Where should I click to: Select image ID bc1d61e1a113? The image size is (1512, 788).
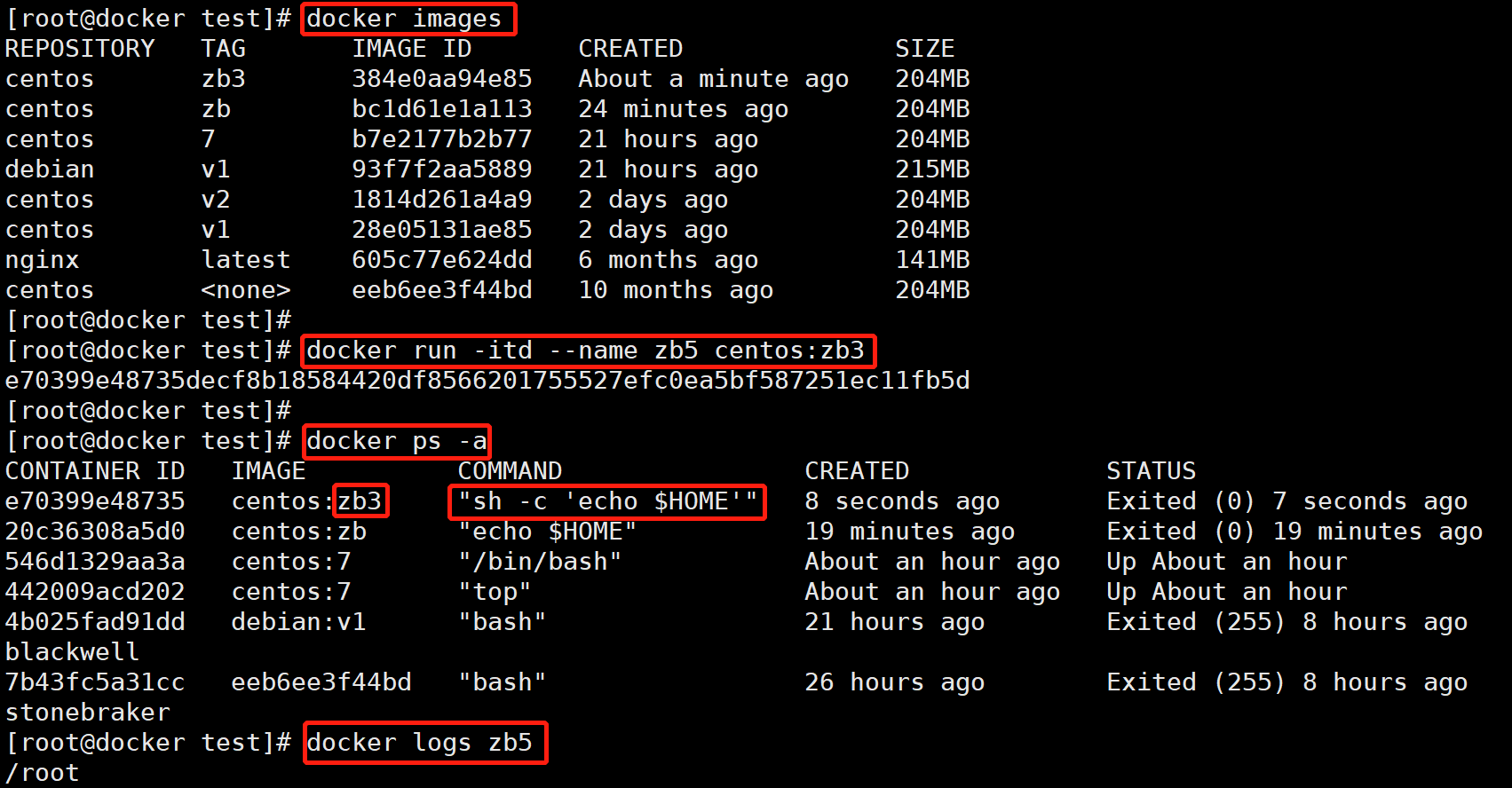tap(442, 109)
